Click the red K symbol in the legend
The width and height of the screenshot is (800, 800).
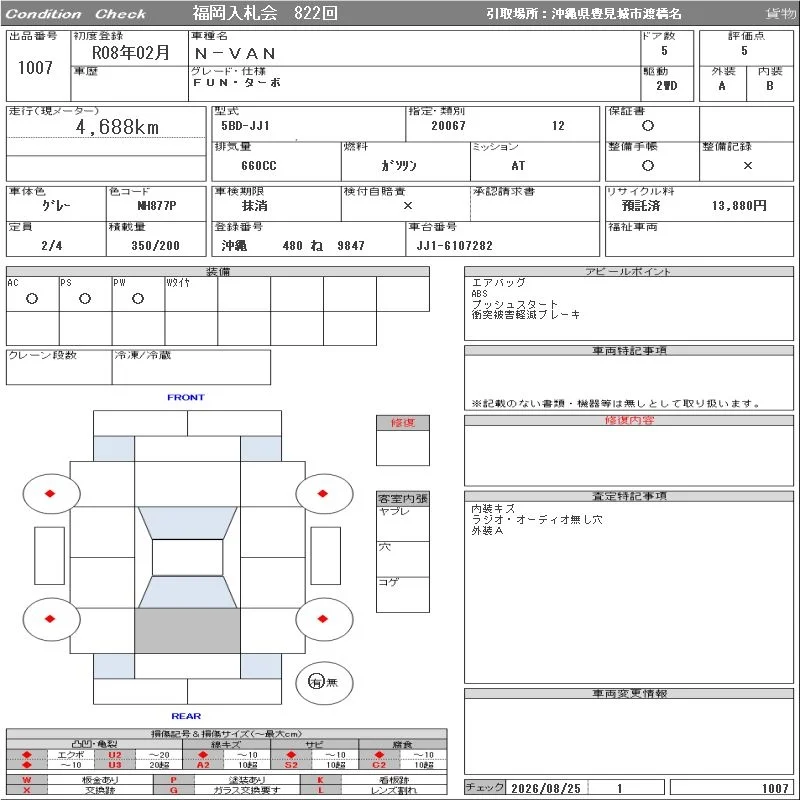(320, 780)
